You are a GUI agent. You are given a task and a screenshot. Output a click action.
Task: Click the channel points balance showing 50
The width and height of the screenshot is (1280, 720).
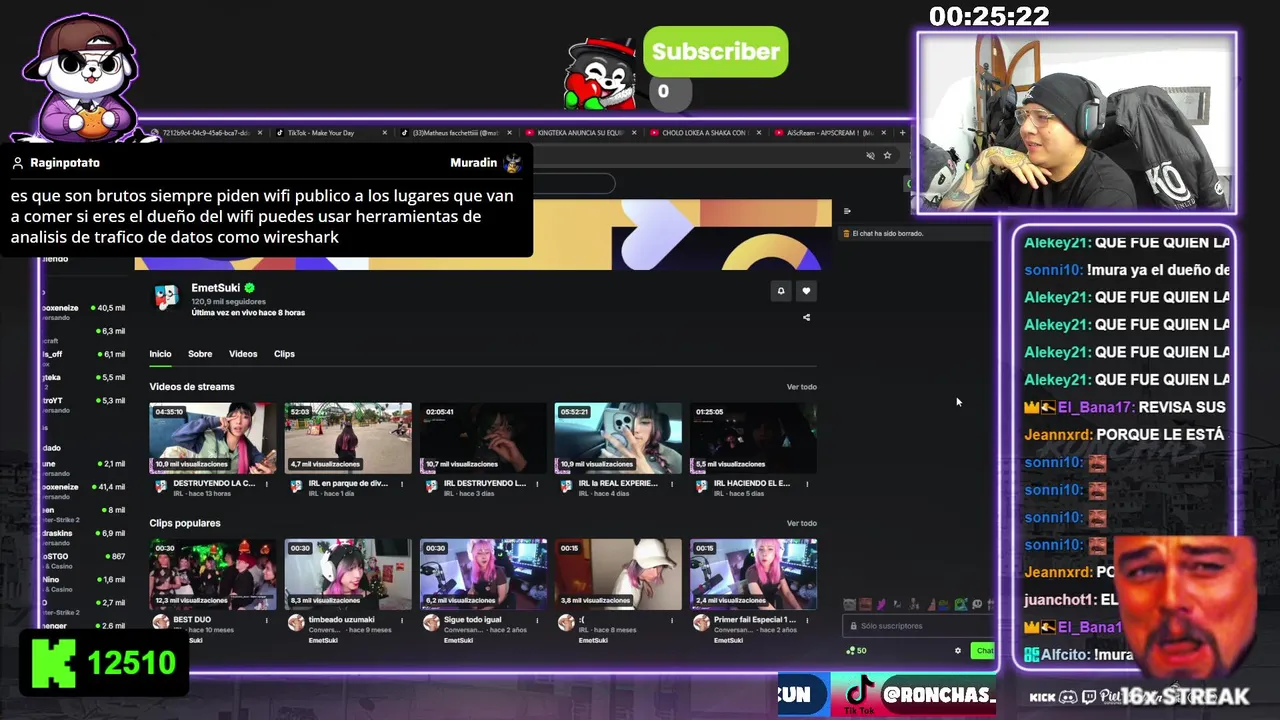tap(856, 651)
